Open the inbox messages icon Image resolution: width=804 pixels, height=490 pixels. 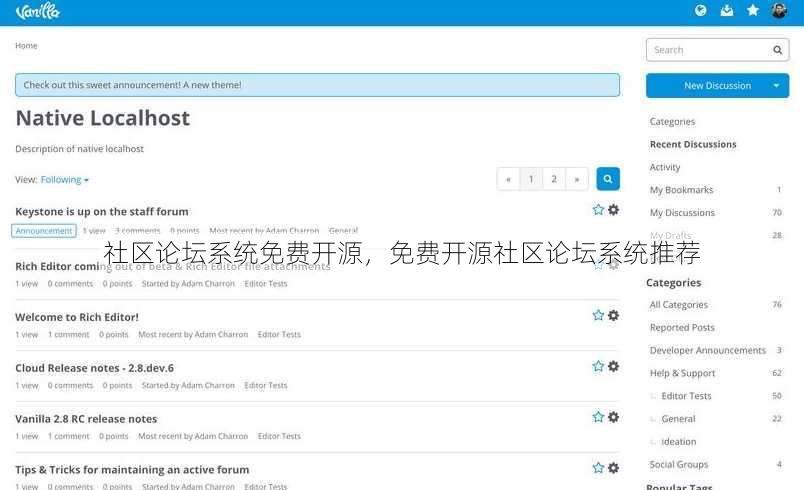(727, 10)
